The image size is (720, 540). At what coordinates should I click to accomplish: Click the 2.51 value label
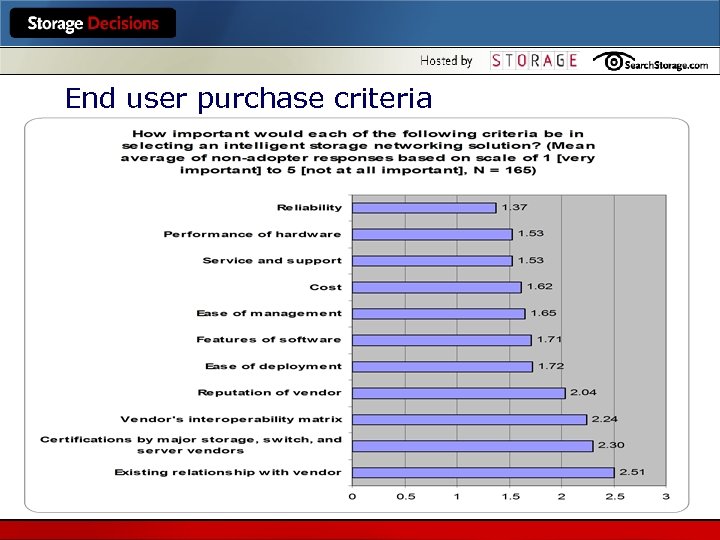632,472
